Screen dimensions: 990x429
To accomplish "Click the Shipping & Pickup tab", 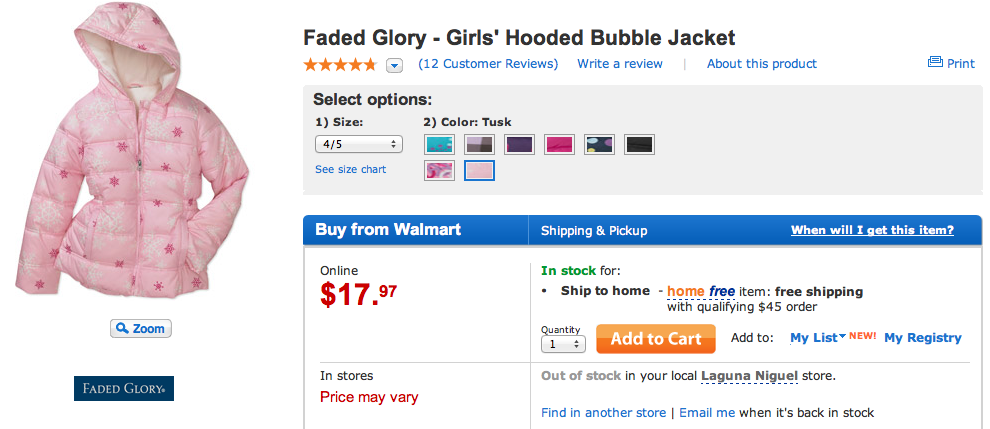I will (594, 230).
